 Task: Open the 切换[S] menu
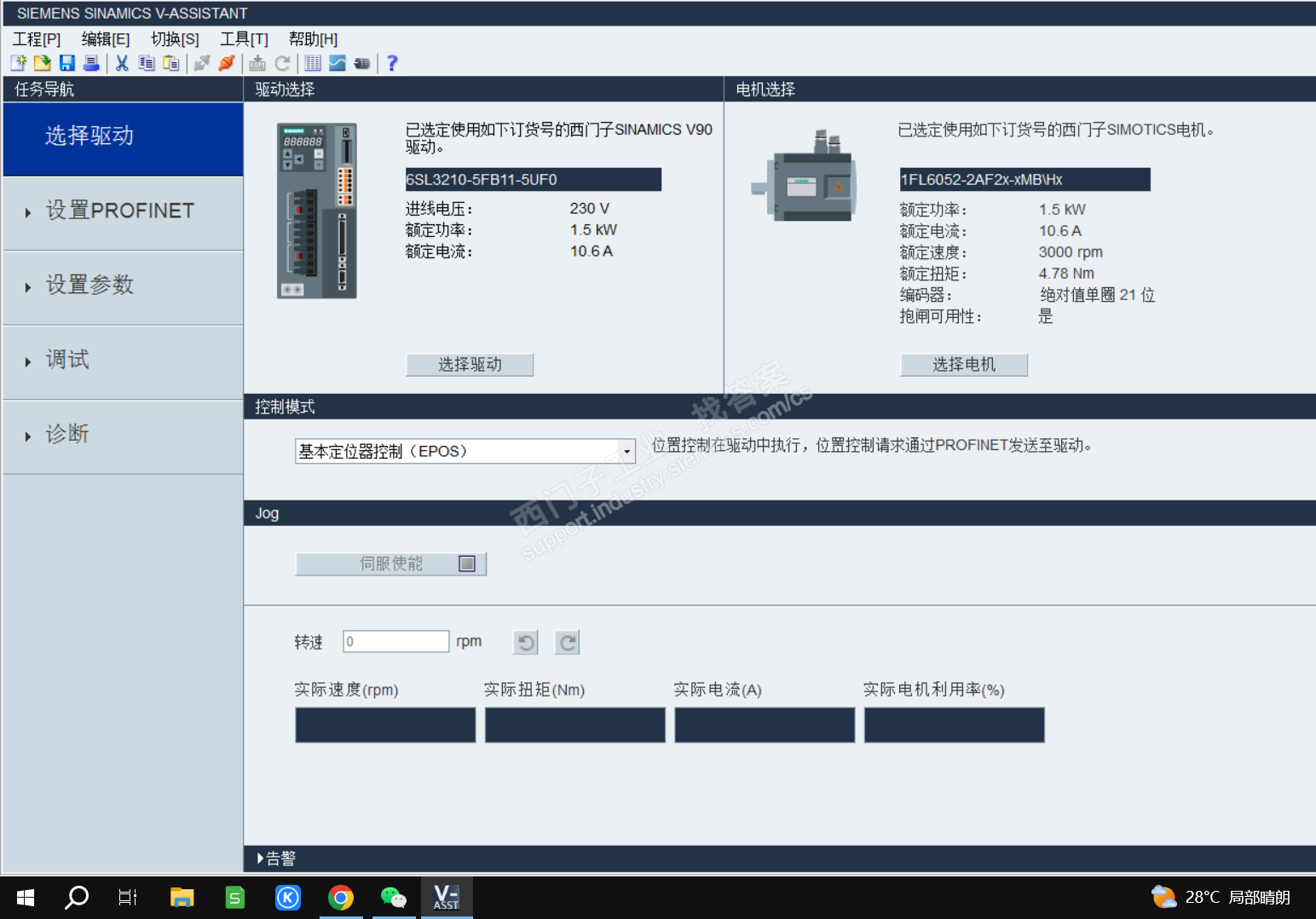[x=175, y=39]
